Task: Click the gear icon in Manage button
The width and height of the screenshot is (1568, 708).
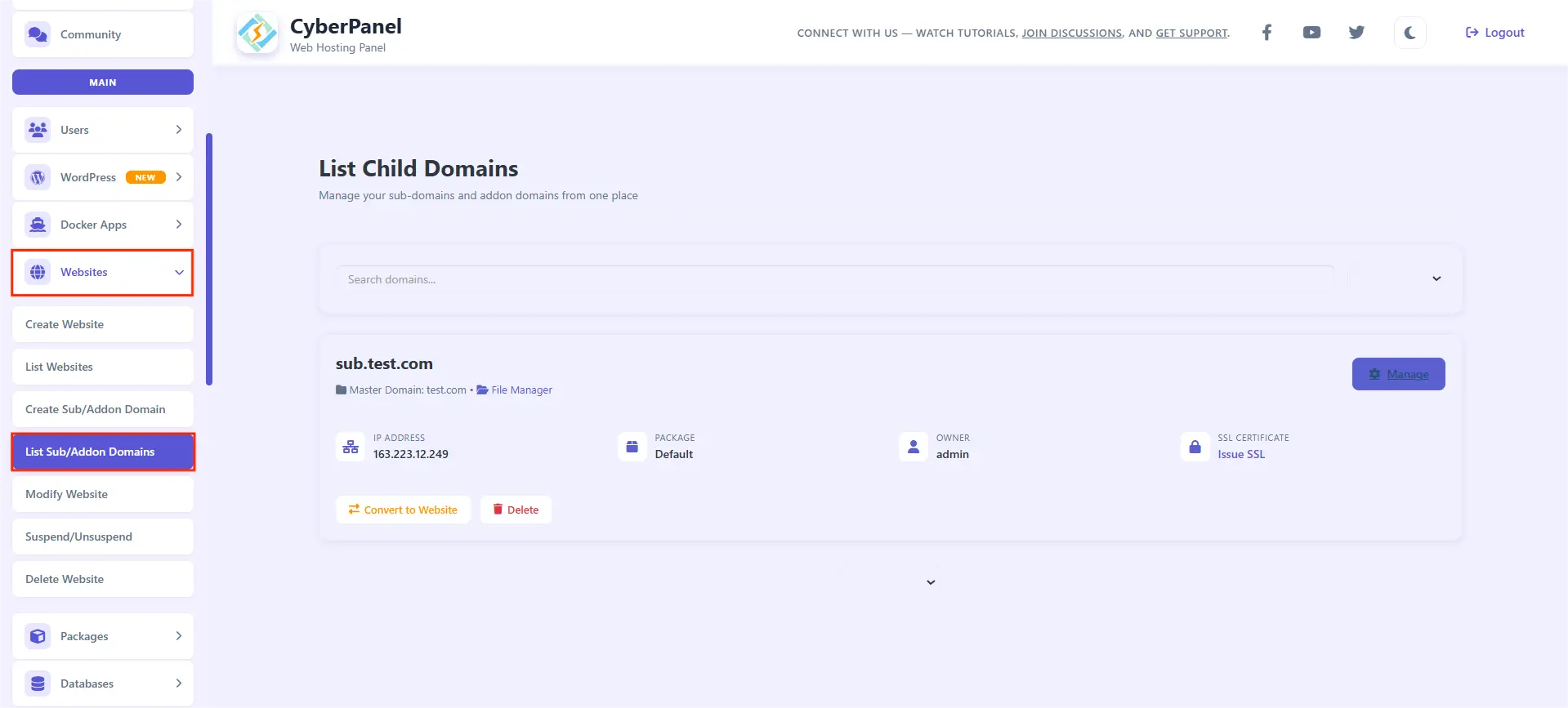Action: pyautogui.click(x=1374, y=374)
